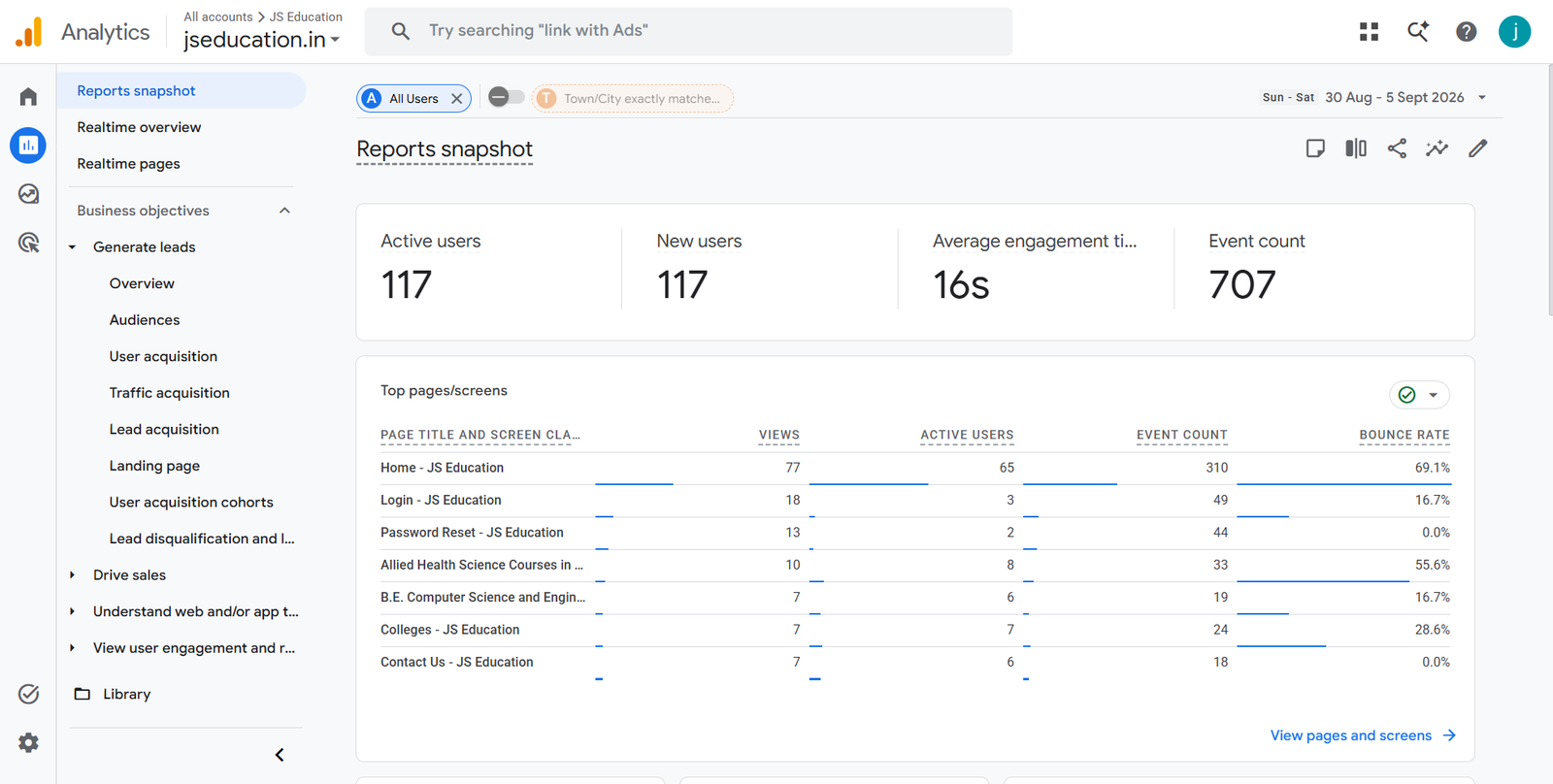Click the Edit comparisons columns icon

[x=1356, y=148]
